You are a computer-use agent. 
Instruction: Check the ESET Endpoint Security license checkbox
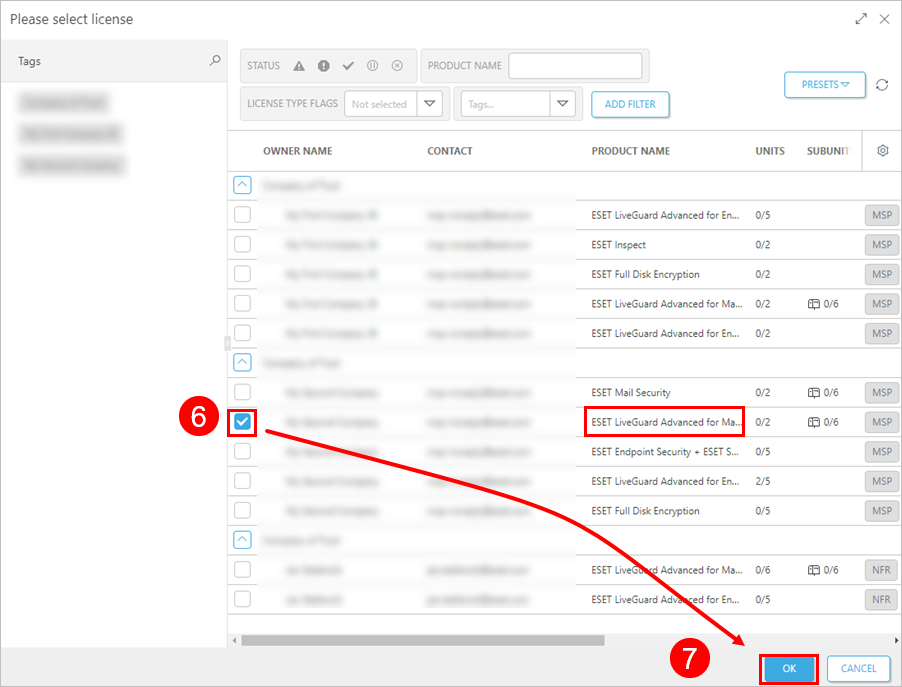[242, 452]
